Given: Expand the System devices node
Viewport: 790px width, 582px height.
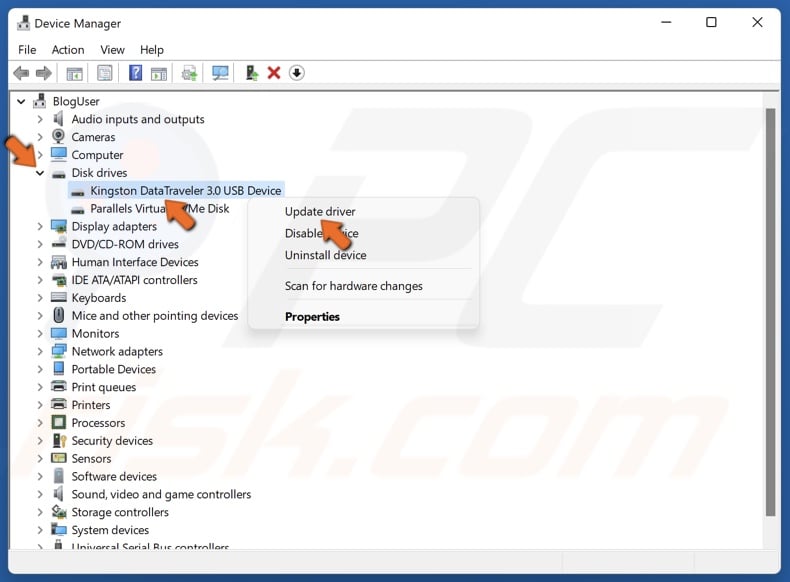Looking at the screenshot, I should click(x=40, y=530).
